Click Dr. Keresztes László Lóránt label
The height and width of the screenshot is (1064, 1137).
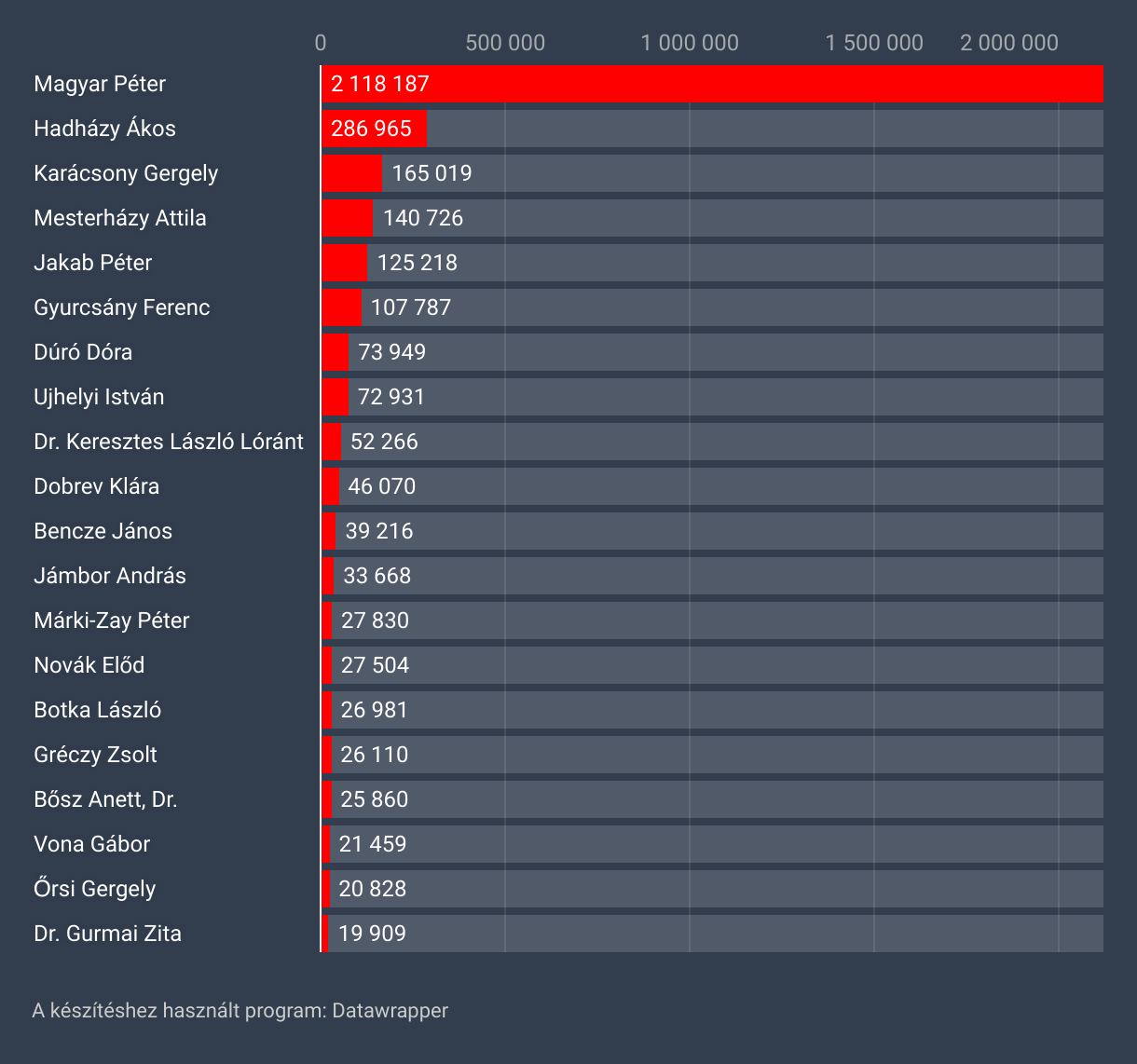click(x=169, y=442)
